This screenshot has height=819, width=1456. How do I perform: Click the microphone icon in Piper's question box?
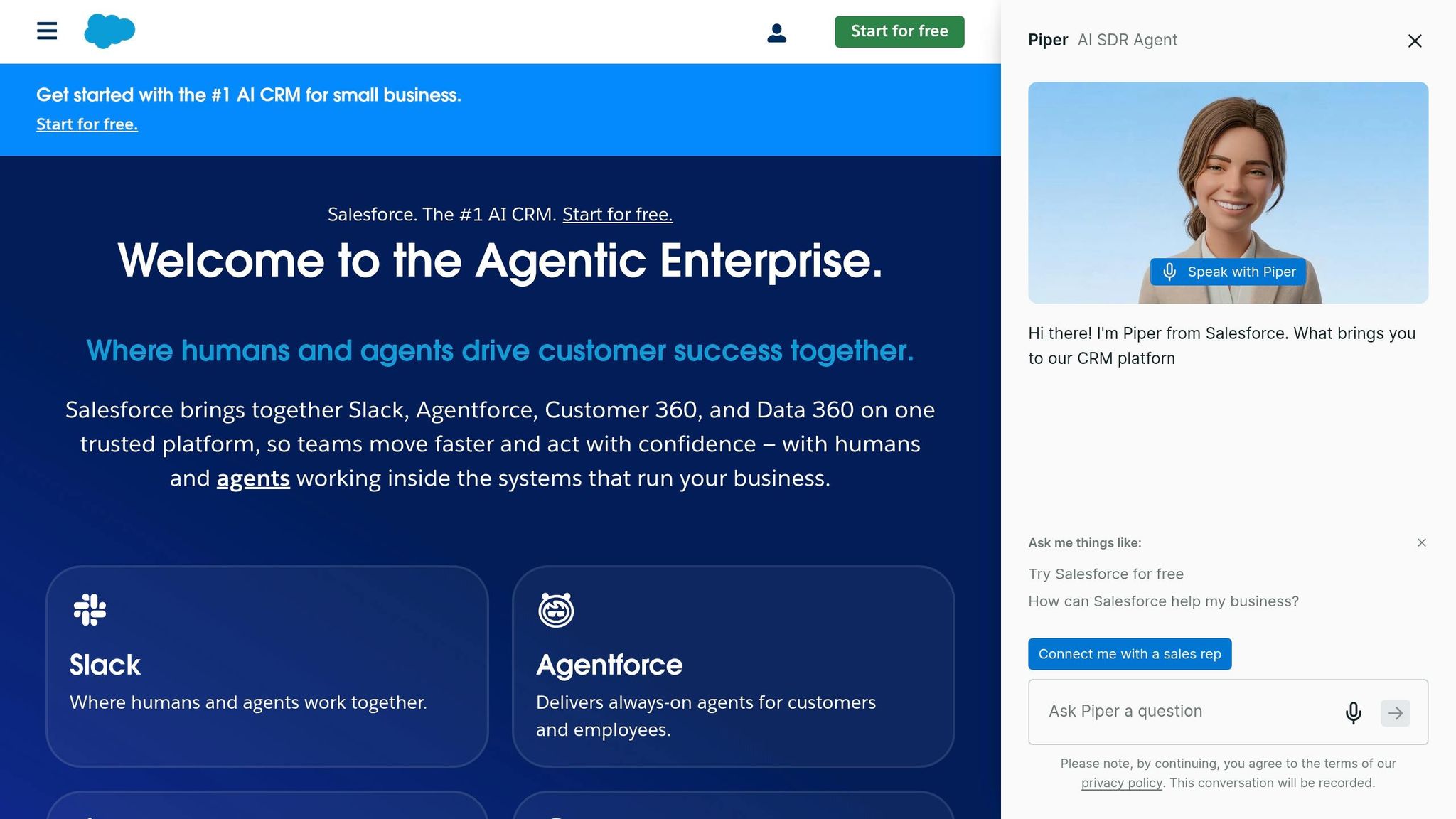tap(1353, 712)
